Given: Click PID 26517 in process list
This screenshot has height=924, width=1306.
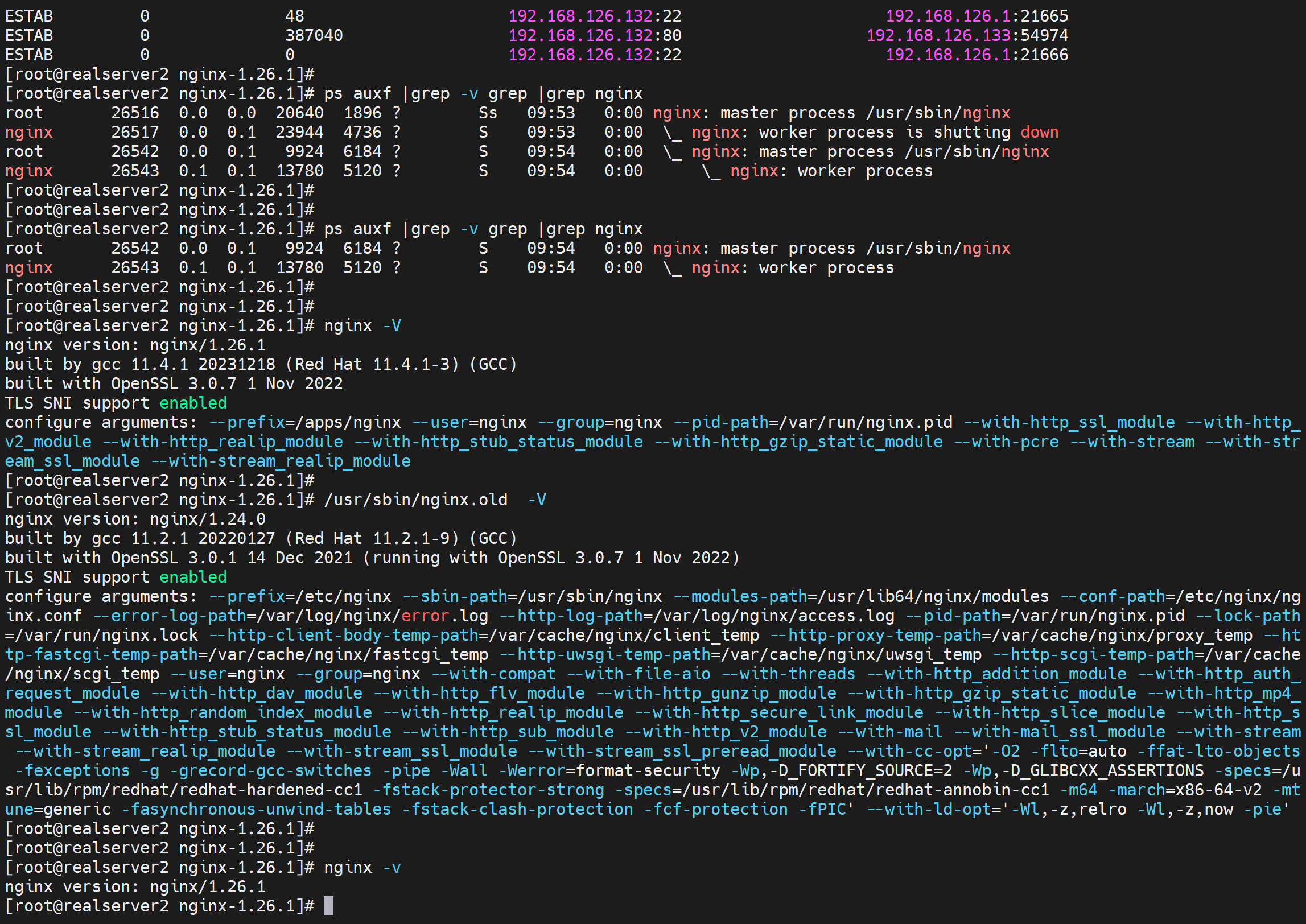Looking at the screenshot, I should pyautogui.click(x=135, y=132).
